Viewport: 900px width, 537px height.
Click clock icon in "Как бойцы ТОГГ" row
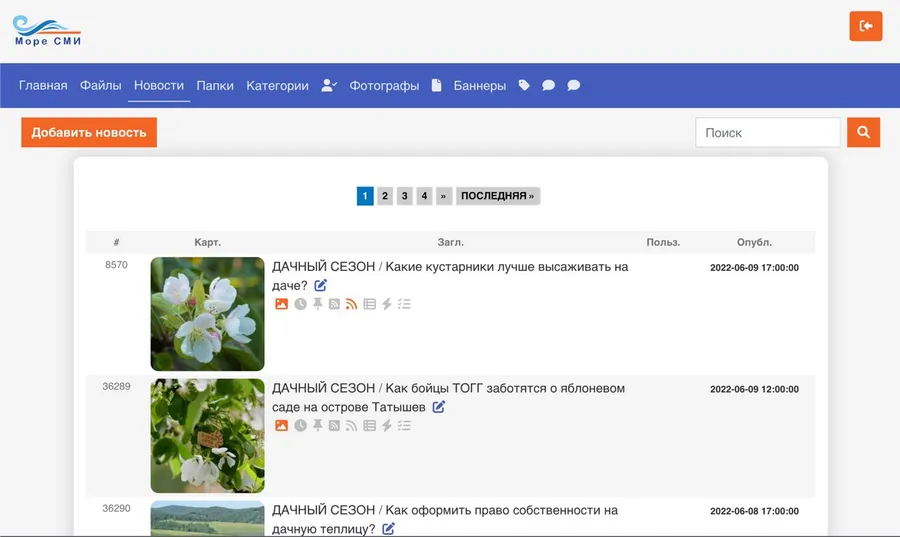point(300,426)
